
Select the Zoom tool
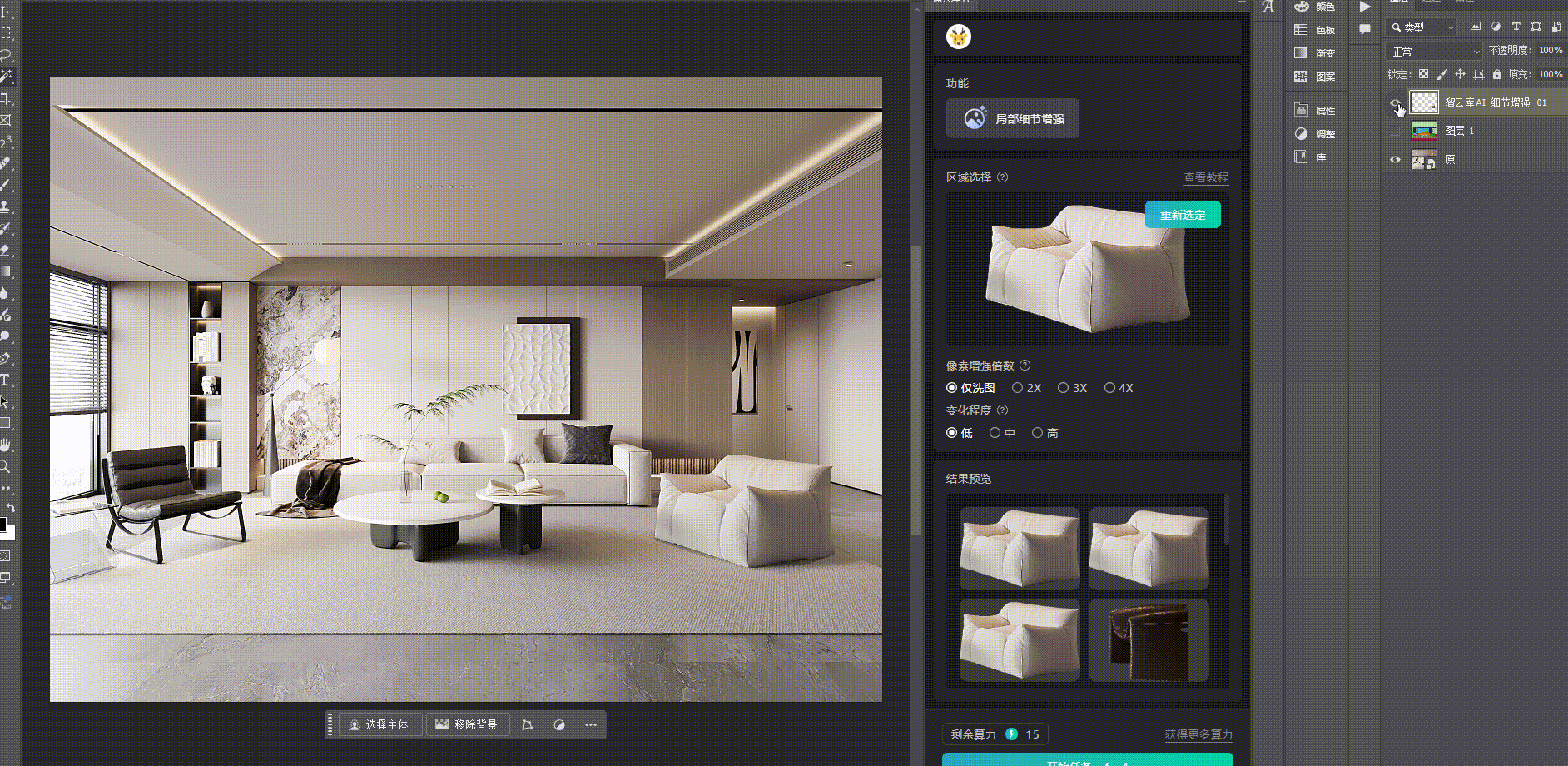point(5,466)
